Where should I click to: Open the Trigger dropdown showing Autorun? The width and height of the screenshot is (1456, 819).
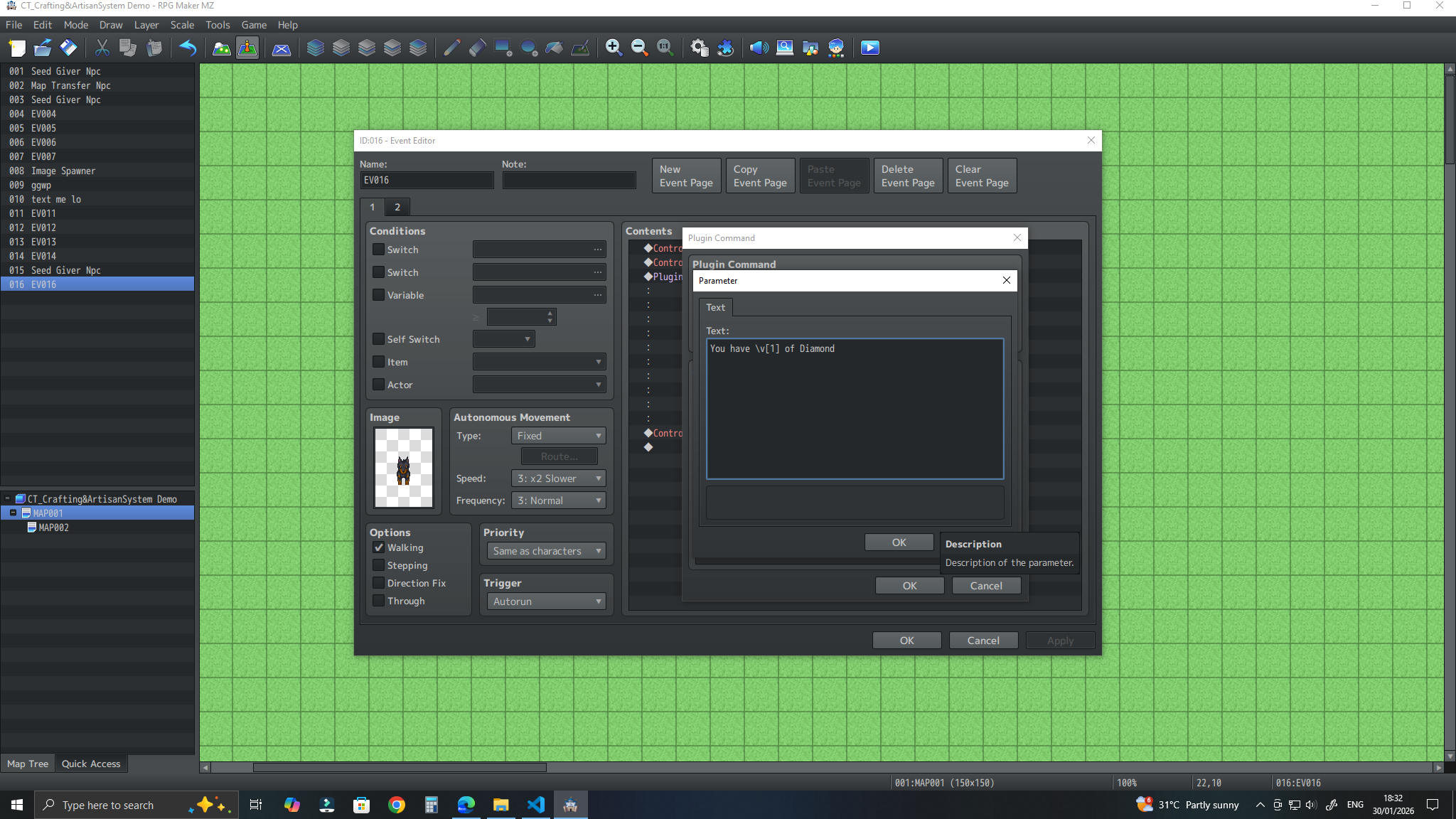(x=546, y=601)
